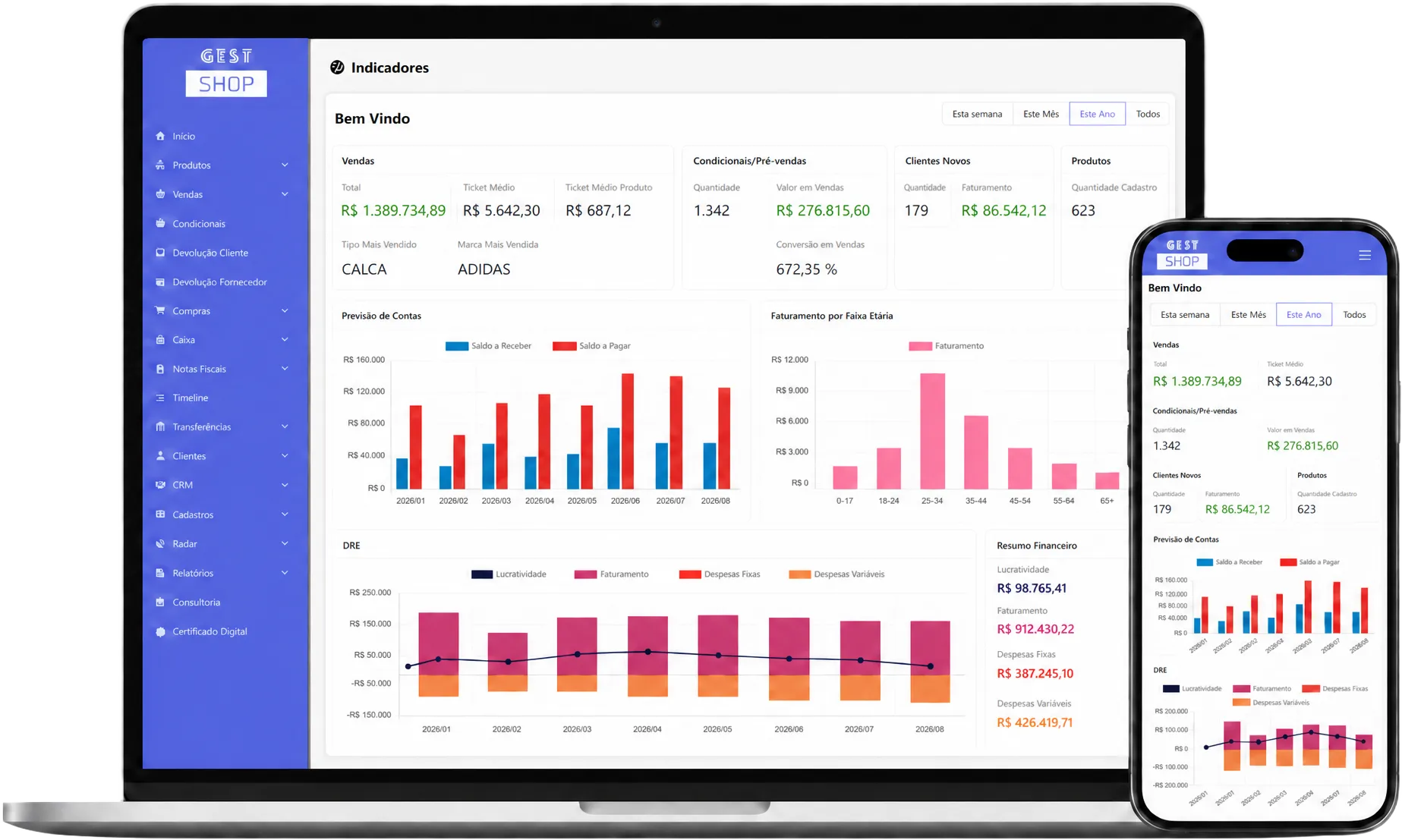Expand the Compras submenu chevron
1402x840 pixels.
285,310
